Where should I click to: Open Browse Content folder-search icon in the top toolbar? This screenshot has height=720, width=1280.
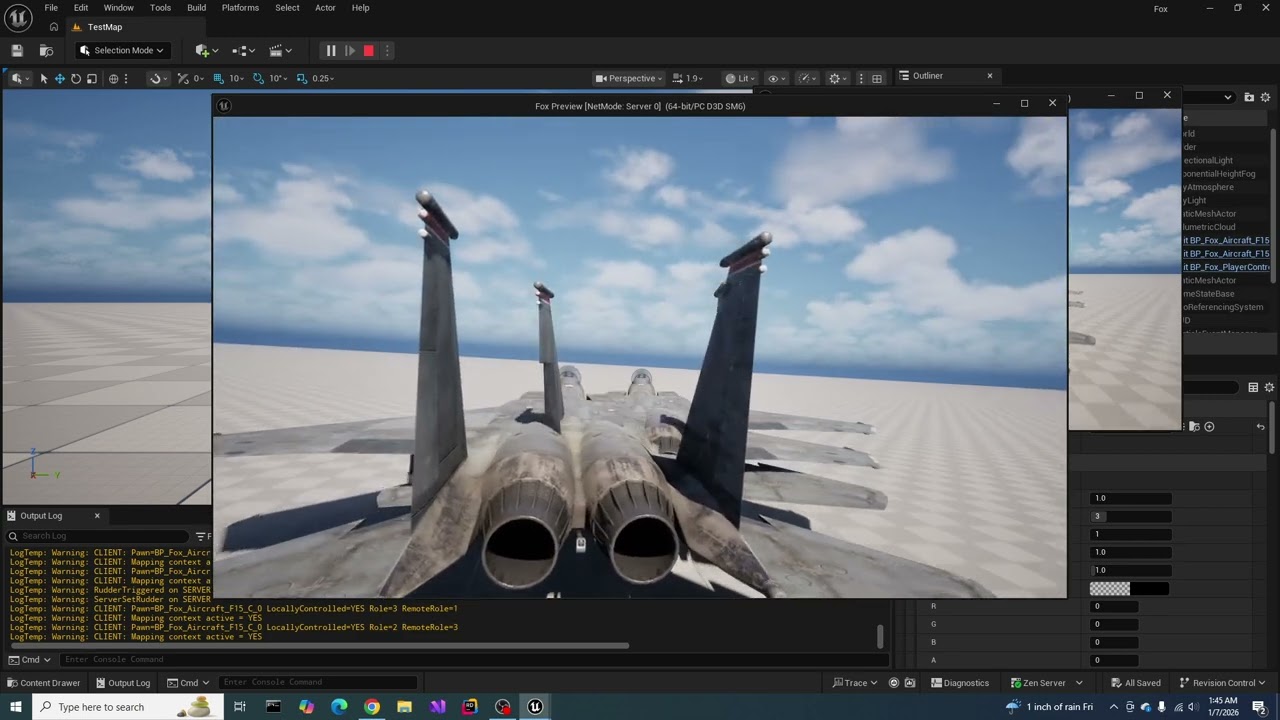point(46,50)
